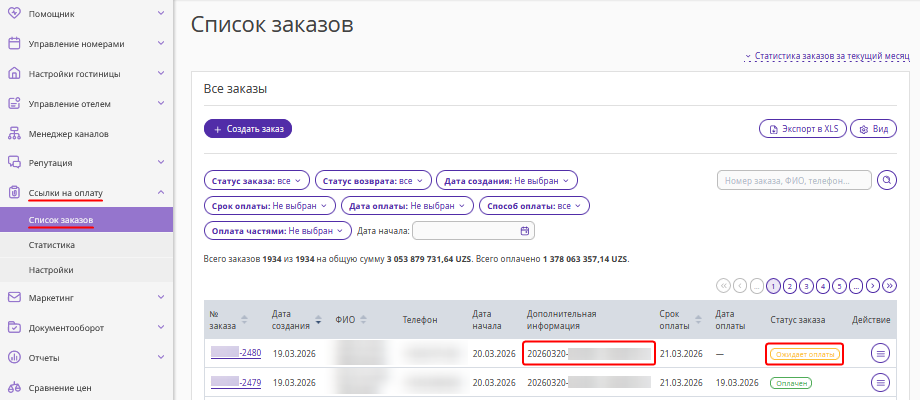Open Статус заказа filter dropdown
920x400 pixels.
pyautogui.click(x=257, y=181)
